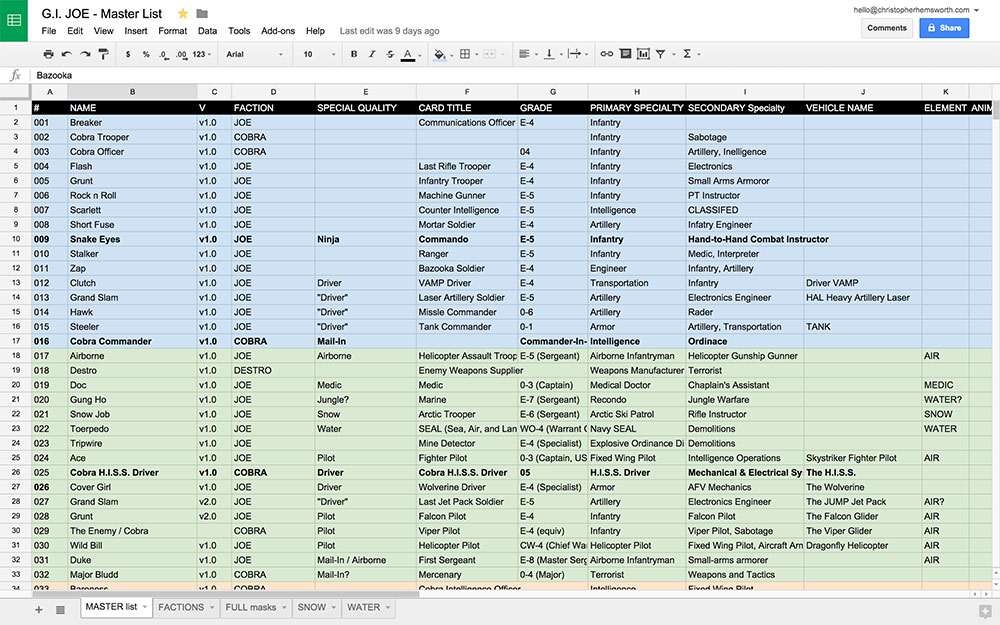
Task: Click the insert link icon
Action: (606, 54)
